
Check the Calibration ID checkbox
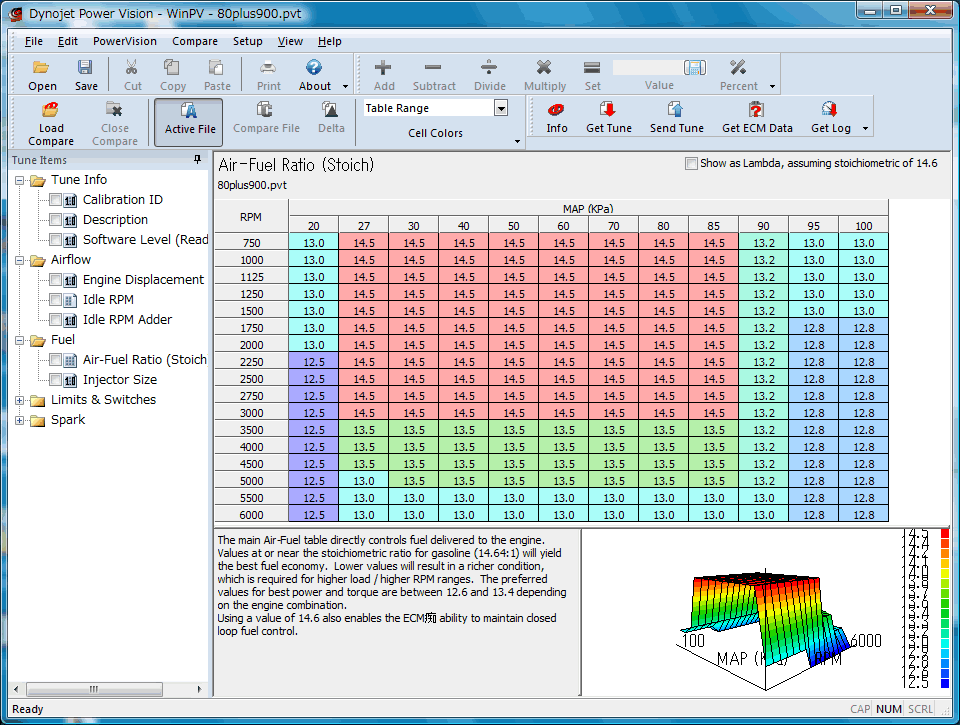coord(56,200)
